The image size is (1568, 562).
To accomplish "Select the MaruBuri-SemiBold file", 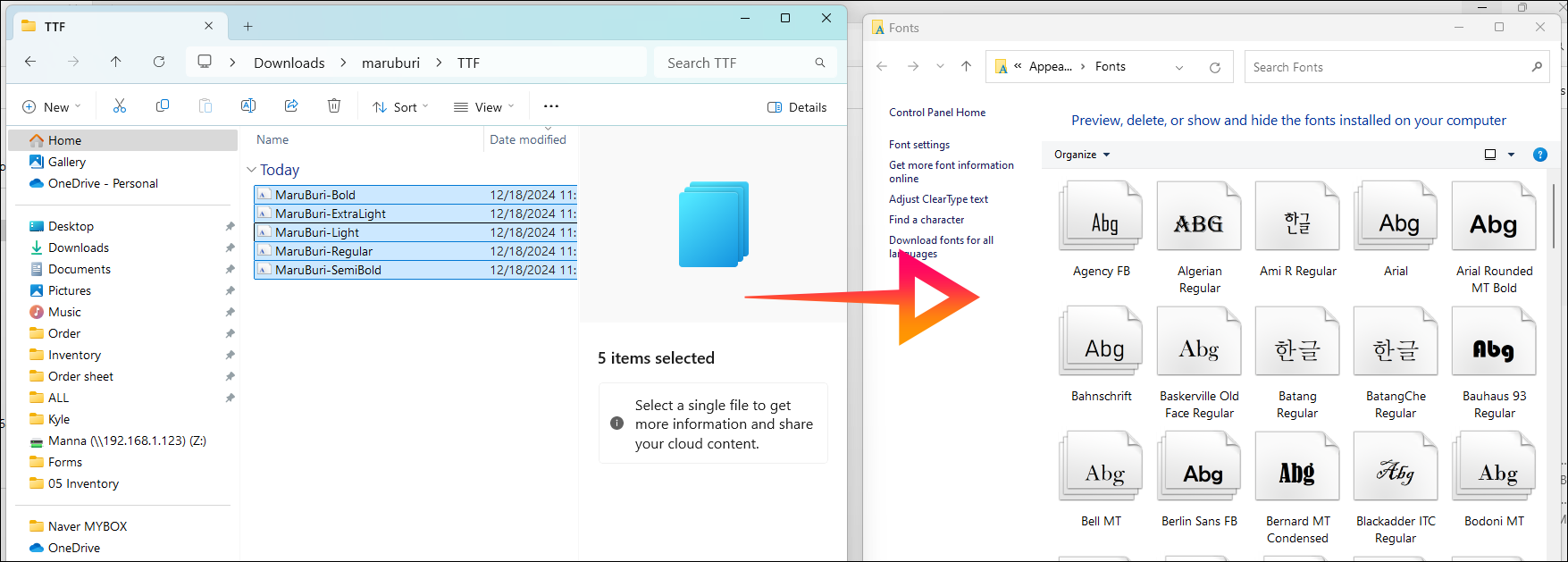I will [415, 270].
